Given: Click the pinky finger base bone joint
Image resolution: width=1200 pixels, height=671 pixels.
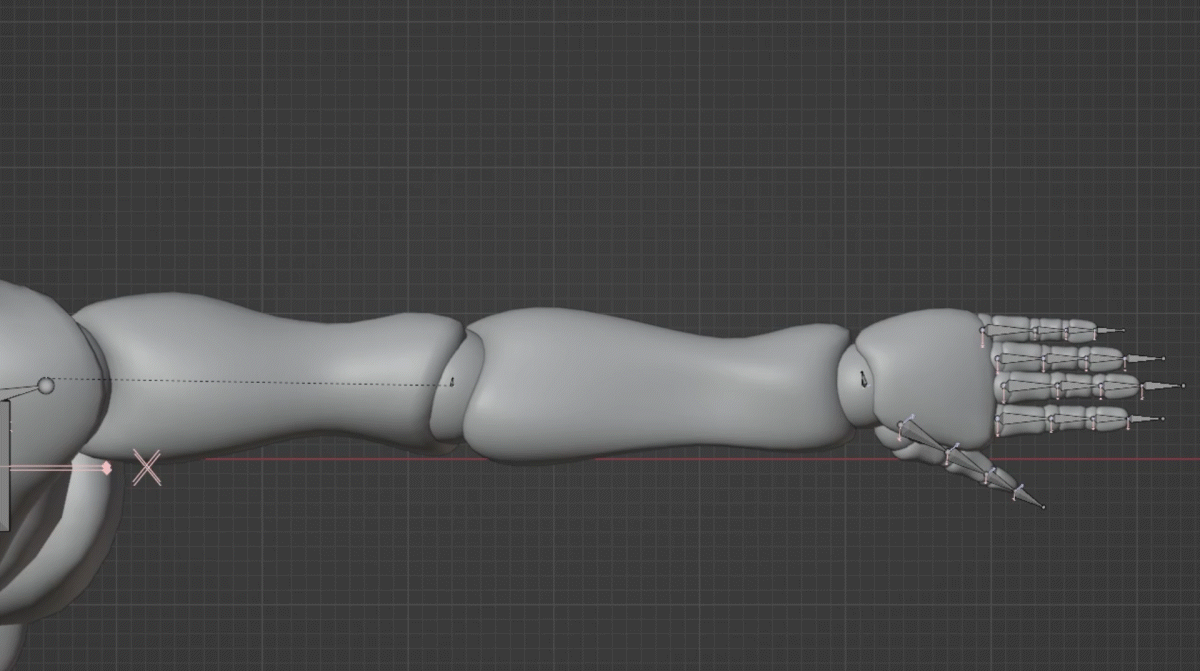Looking at the screenshot, I should click(x=982, y=328).
